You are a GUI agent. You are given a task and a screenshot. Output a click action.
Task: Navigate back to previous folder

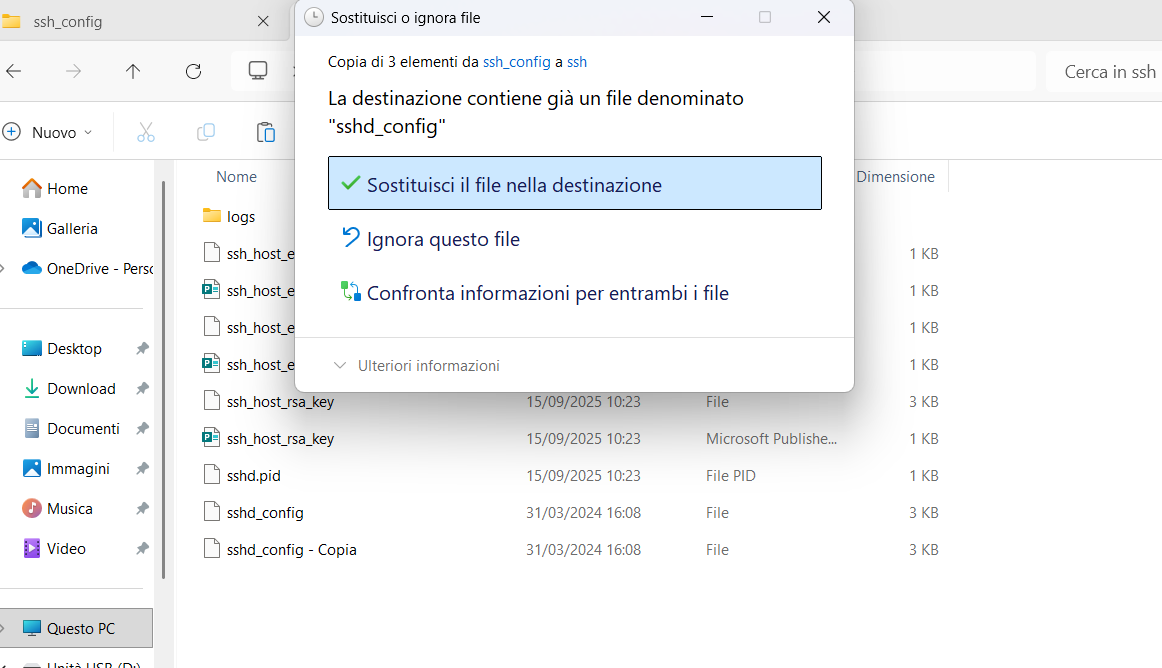[x=14, y=71]
